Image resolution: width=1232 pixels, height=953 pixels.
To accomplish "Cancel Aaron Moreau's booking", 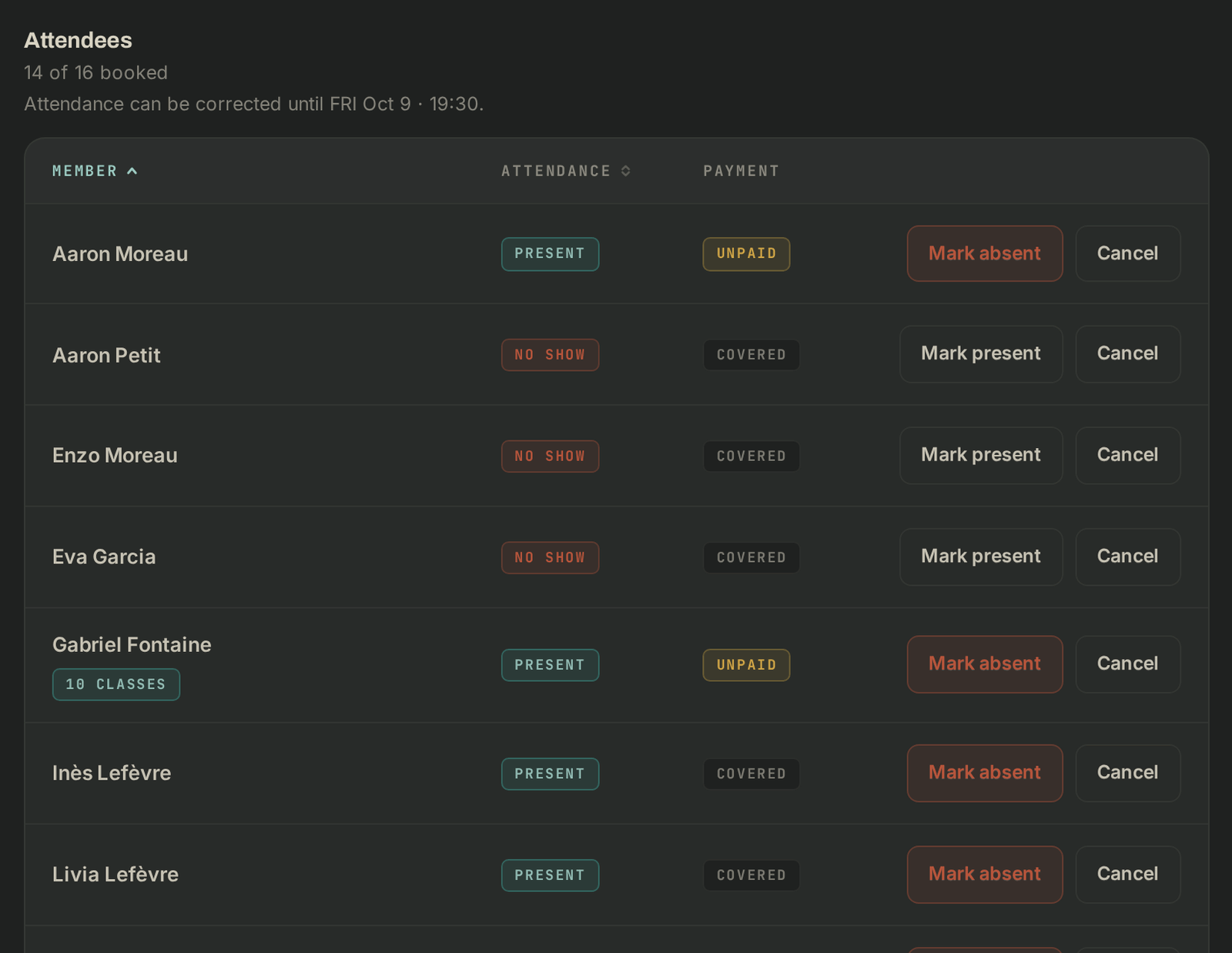I will 1127,253.
